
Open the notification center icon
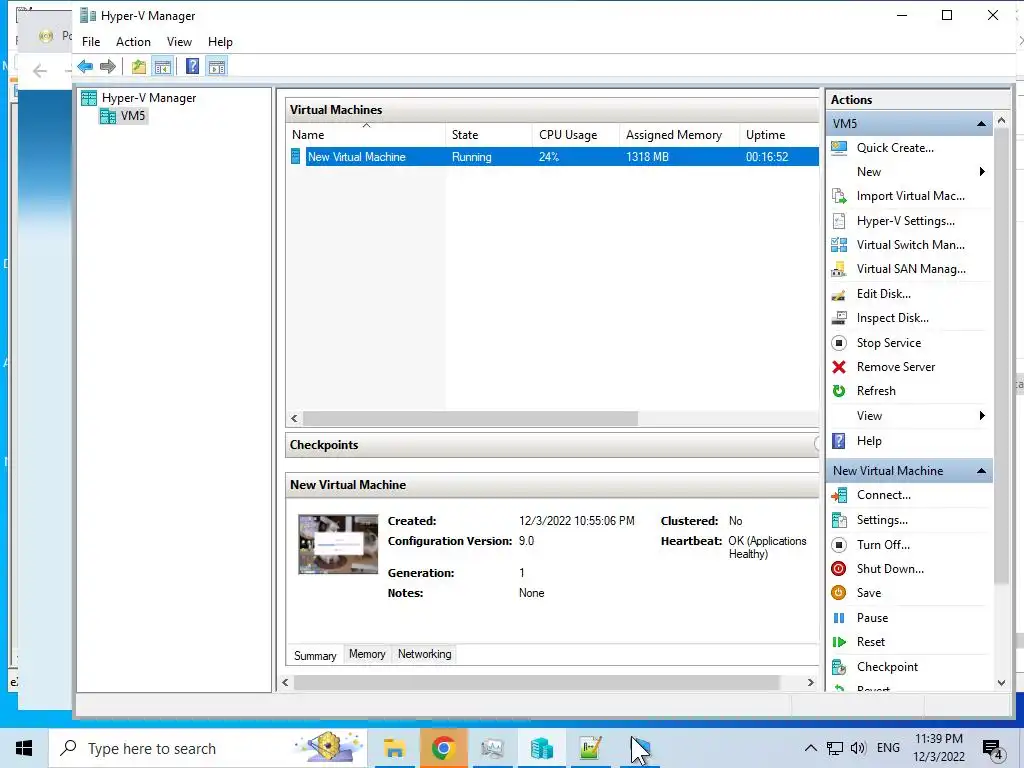point(993,750)
